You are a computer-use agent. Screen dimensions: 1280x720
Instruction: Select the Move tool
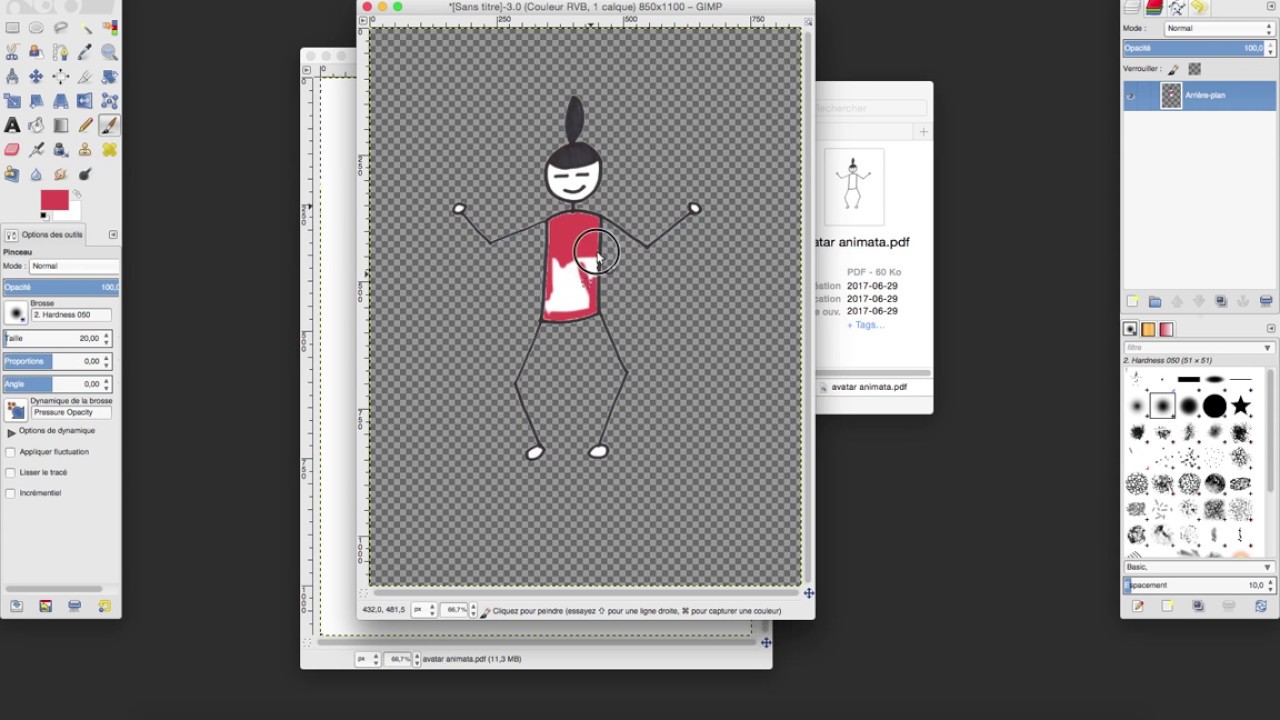click(x=36, y=76)
